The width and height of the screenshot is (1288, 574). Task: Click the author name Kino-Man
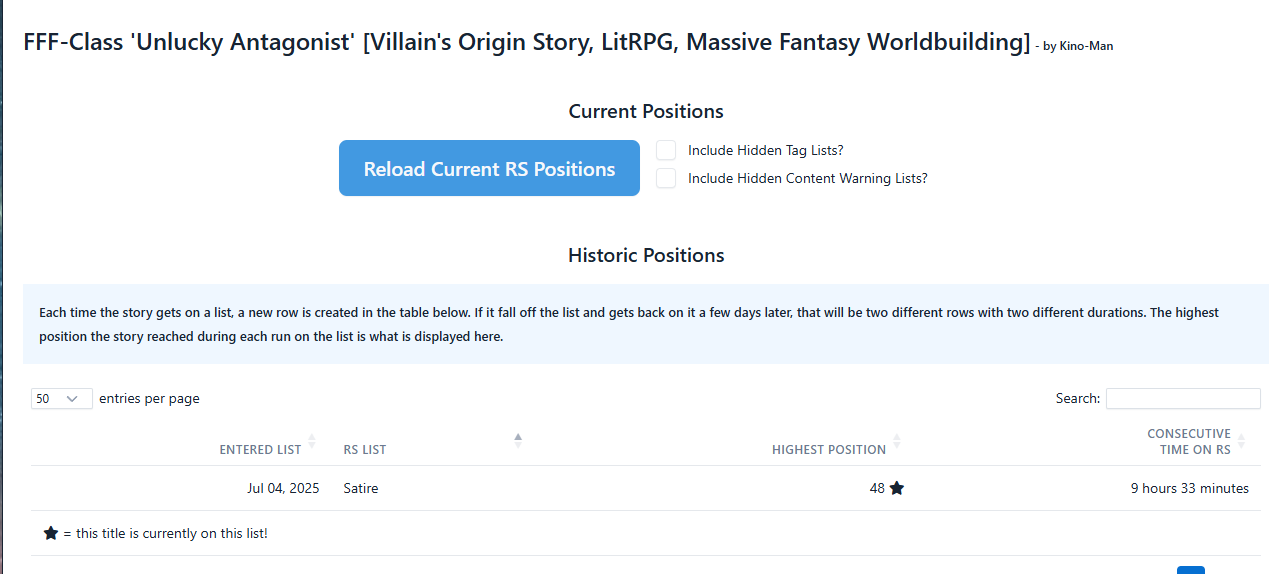(x=1087, y=46)
